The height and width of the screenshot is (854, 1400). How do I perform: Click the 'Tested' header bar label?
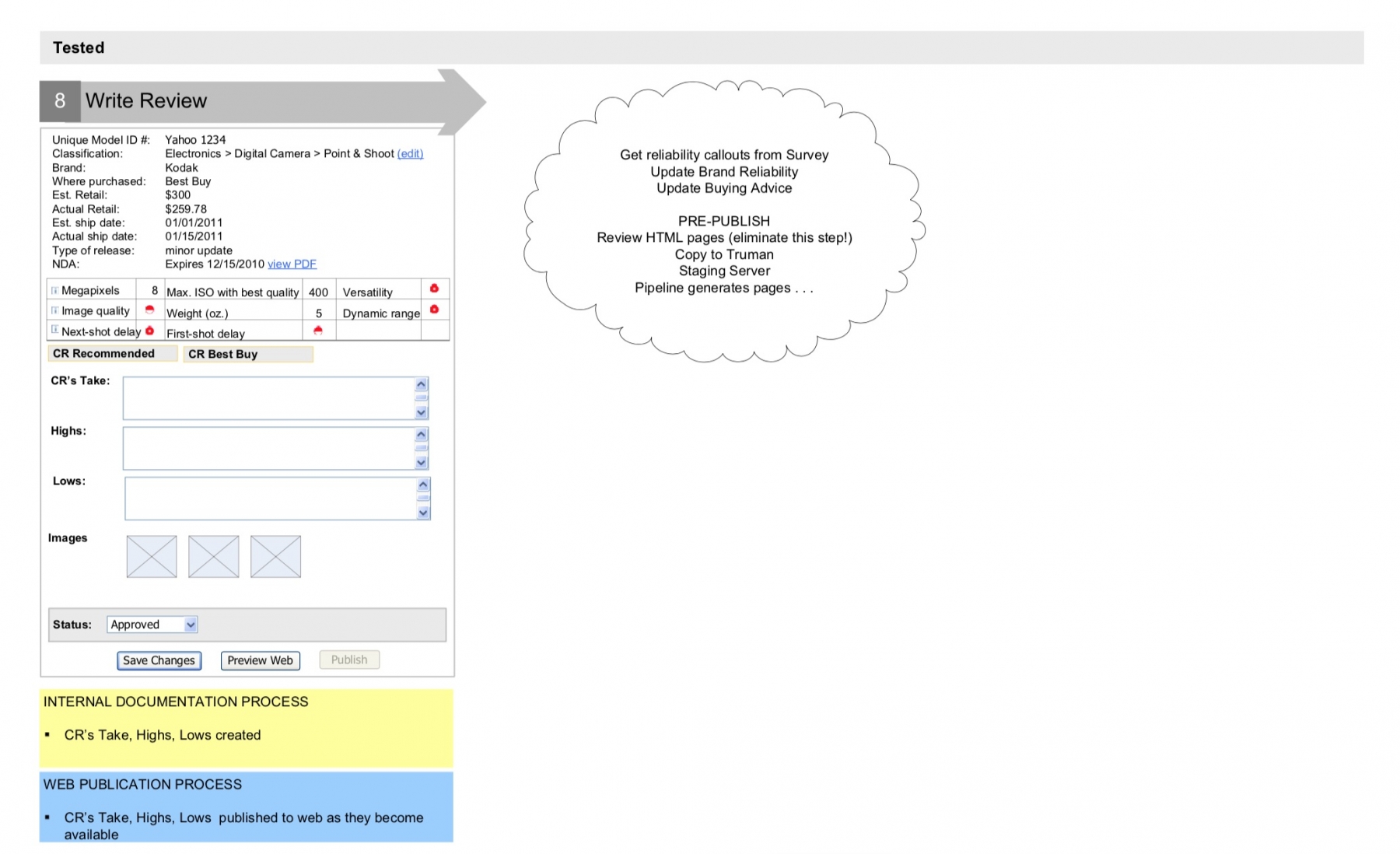79,48
